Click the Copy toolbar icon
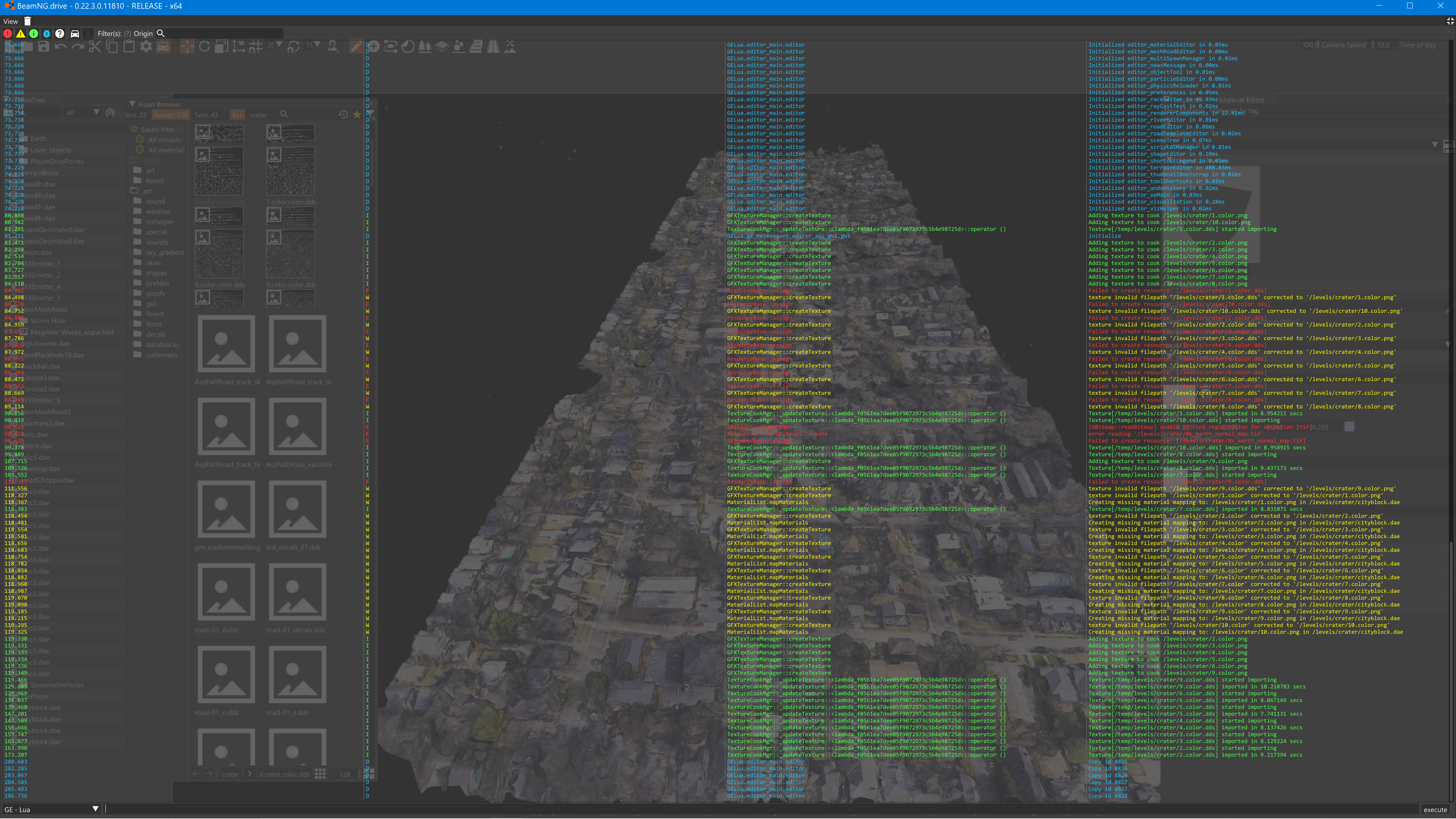 112,47
